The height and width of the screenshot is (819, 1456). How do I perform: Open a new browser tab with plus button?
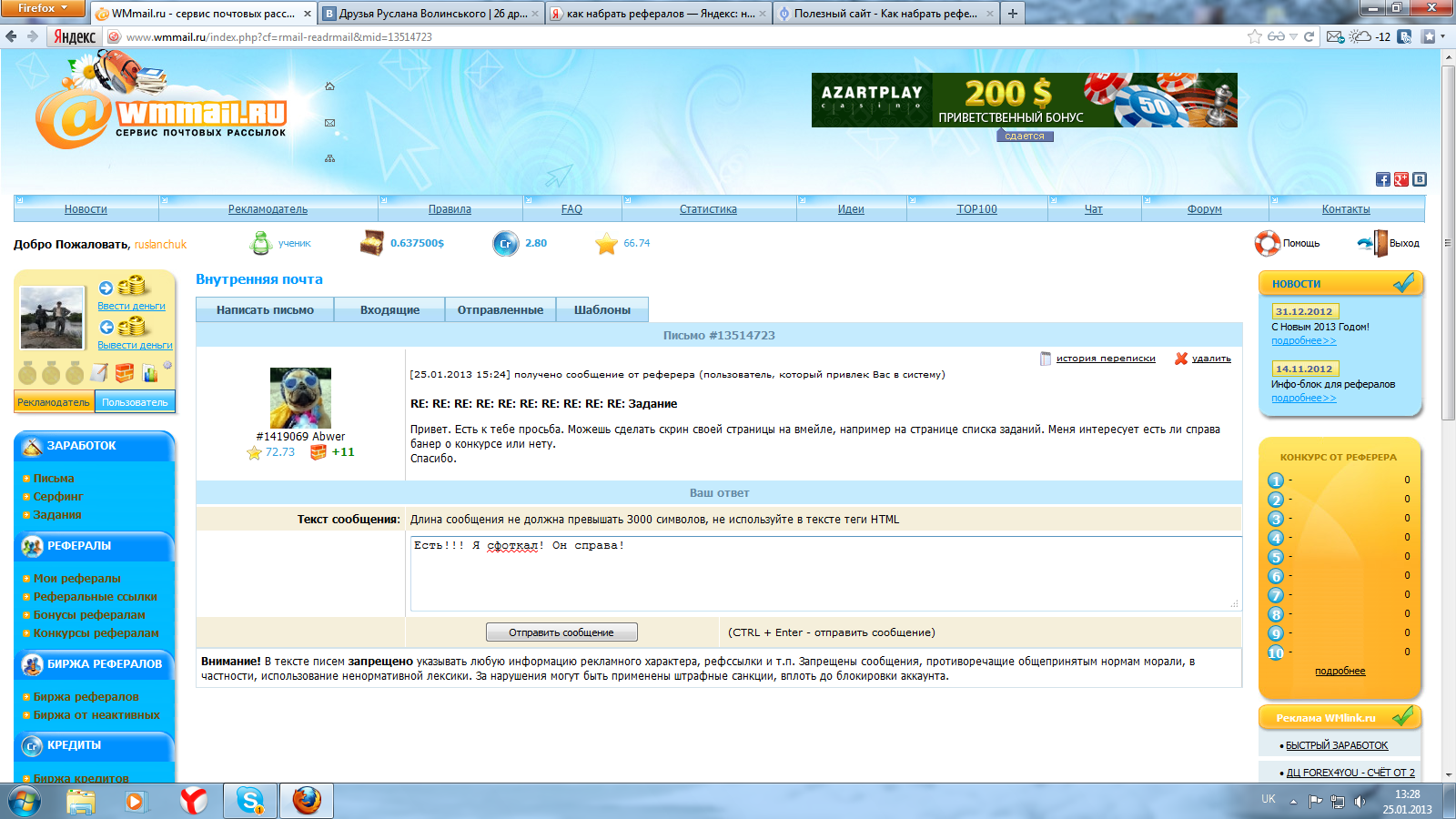(1012, 14)
